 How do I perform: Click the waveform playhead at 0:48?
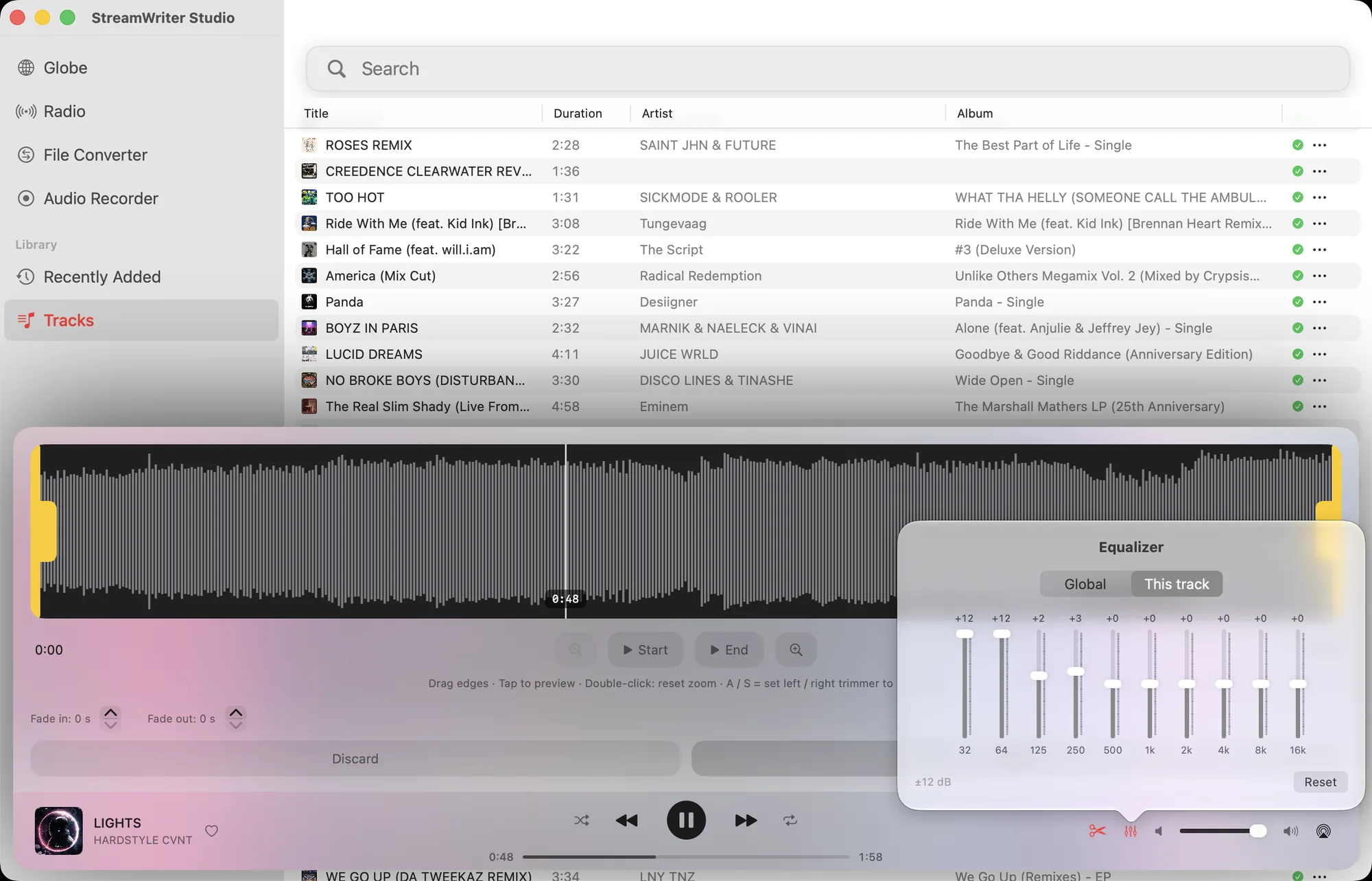pos(566,532)
